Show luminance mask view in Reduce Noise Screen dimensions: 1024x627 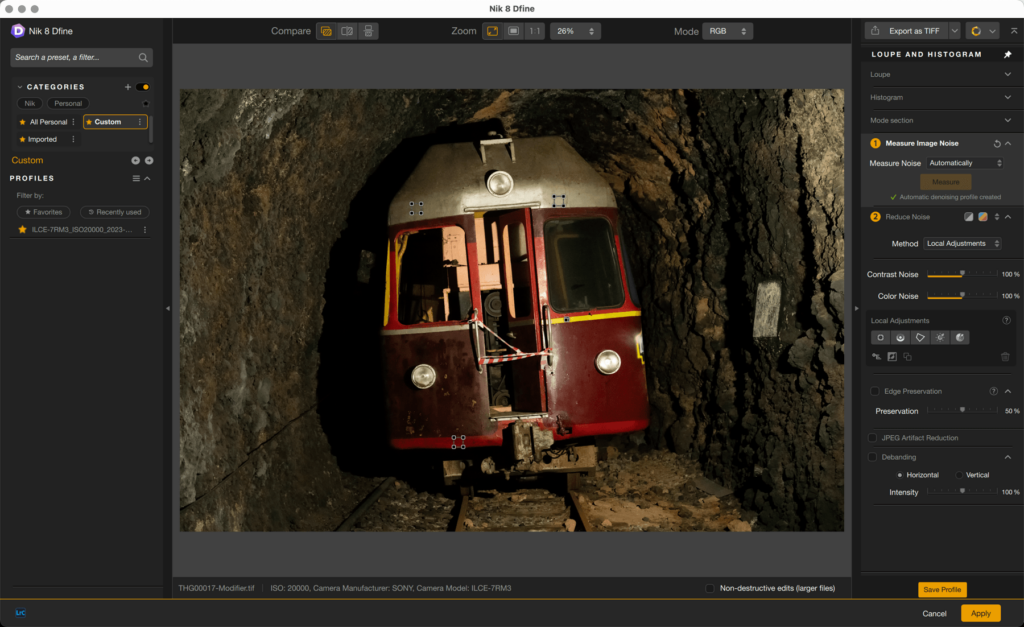(968, 217)
